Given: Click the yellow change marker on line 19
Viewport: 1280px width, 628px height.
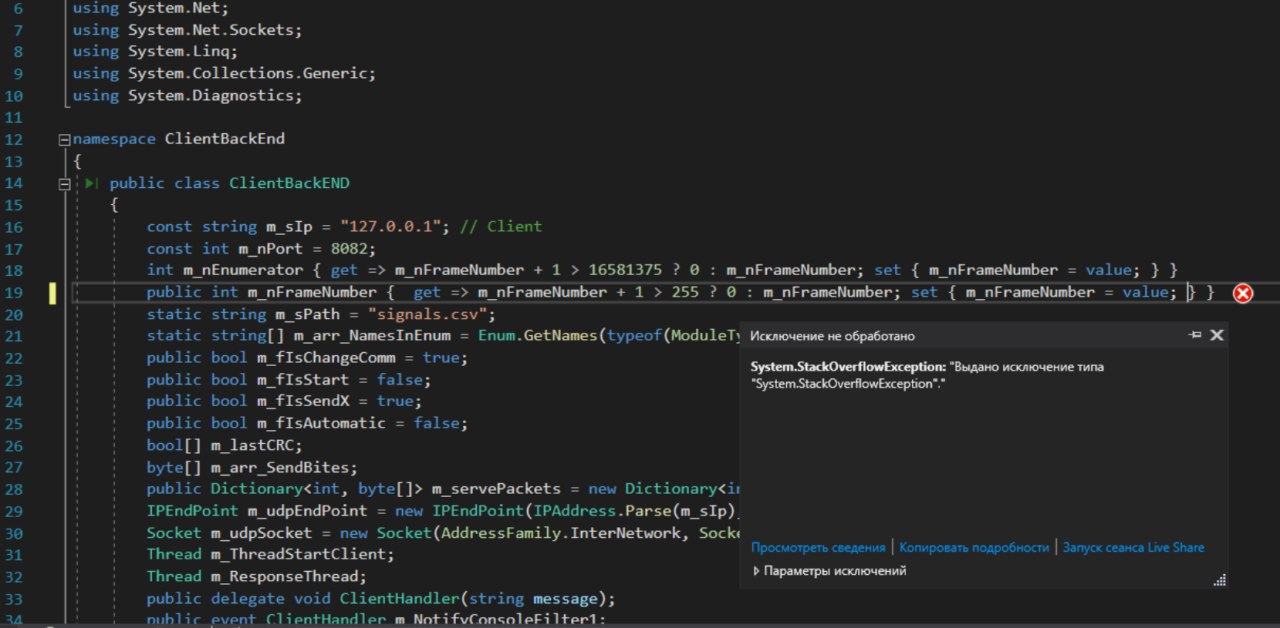Looking at the screenshot, I should 53,293.
